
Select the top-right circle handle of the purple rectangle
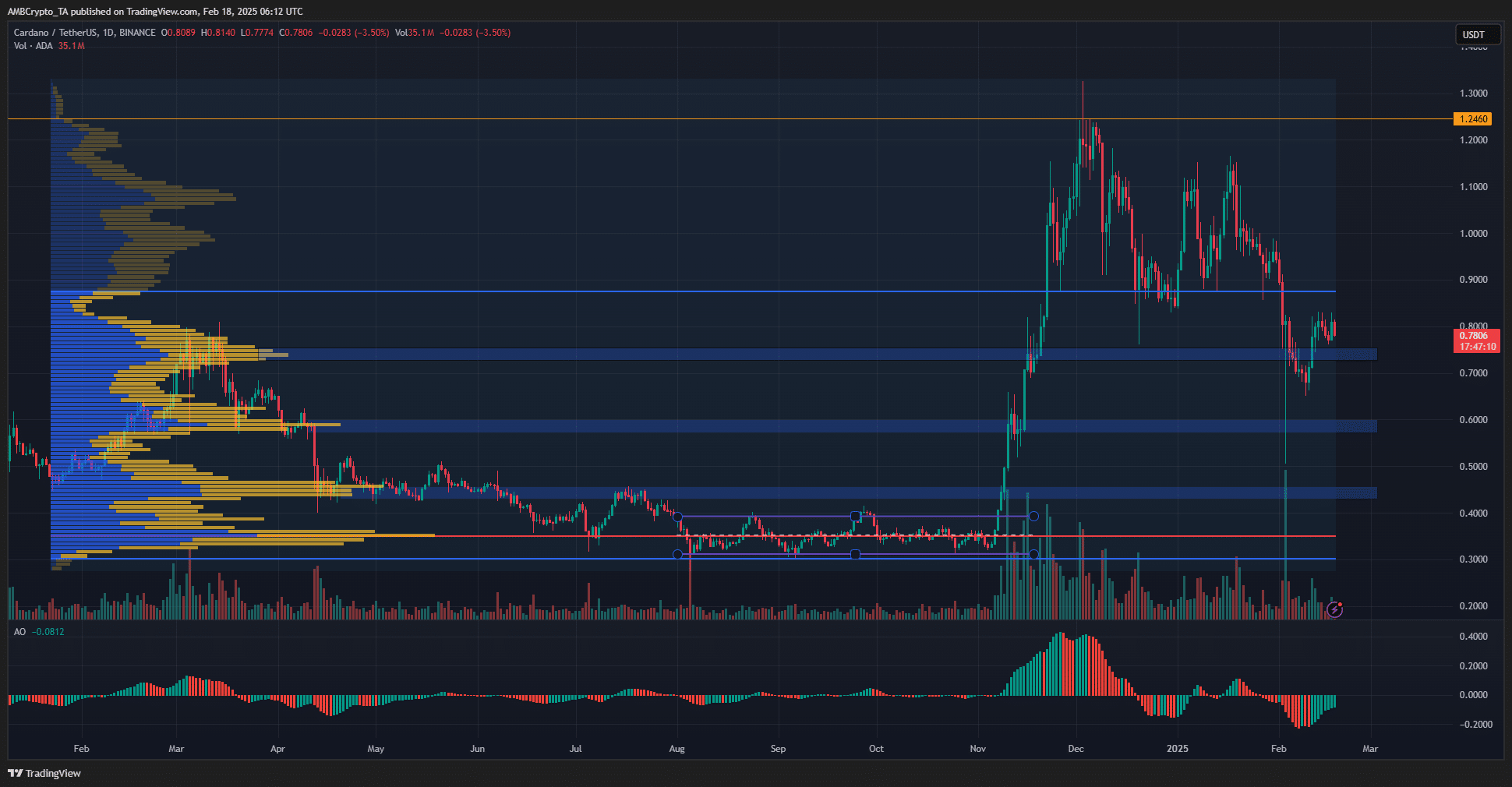(x=1033, y=517)
